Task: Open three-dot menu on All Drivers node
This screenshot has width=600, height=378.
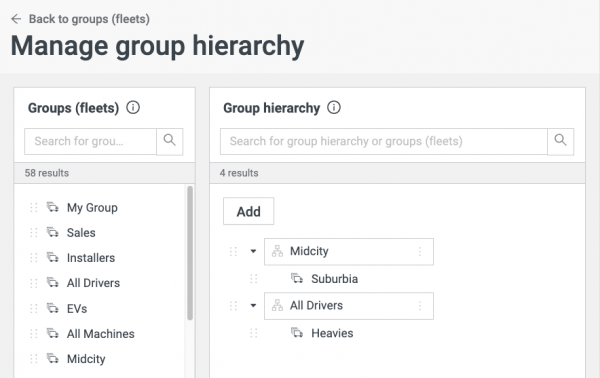Action: pyautogui.click(x=420, y=306)
